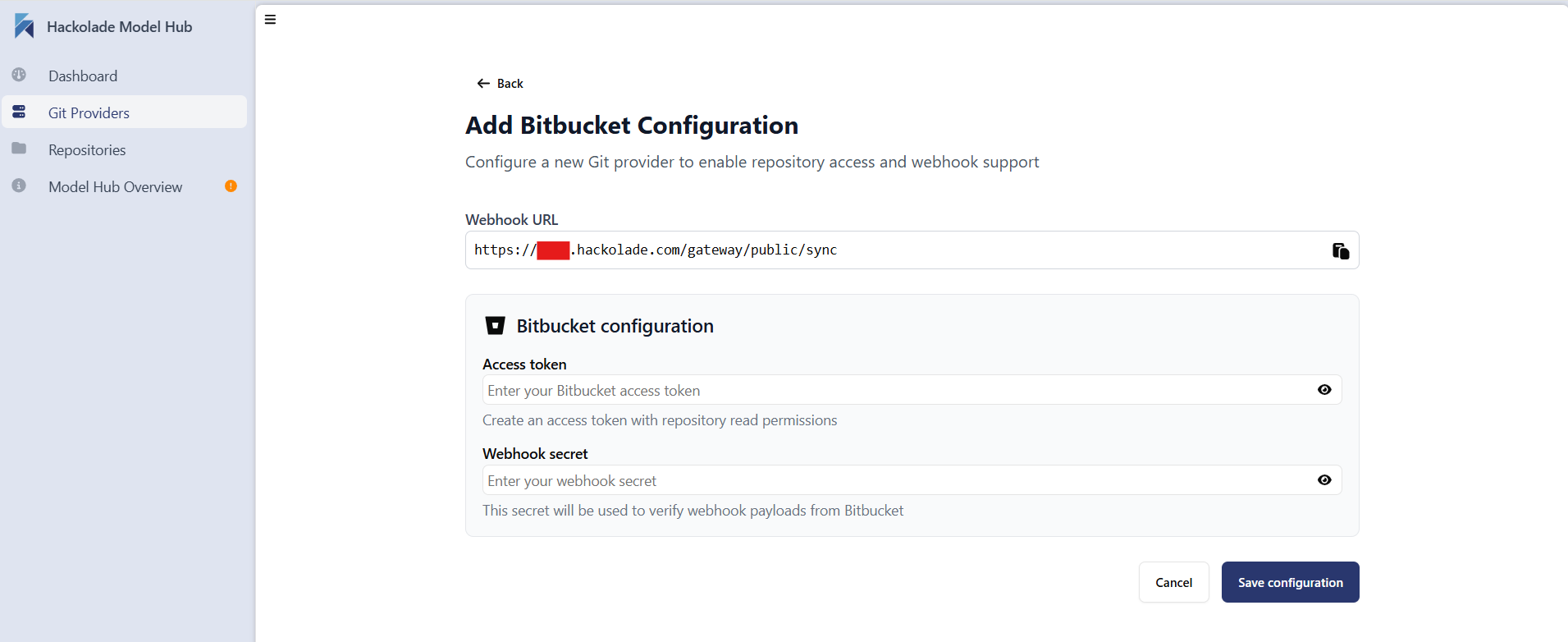Select the Git Providers sidebar icon
Viewport: 1568px width, 642px height.
pos(19,112)
